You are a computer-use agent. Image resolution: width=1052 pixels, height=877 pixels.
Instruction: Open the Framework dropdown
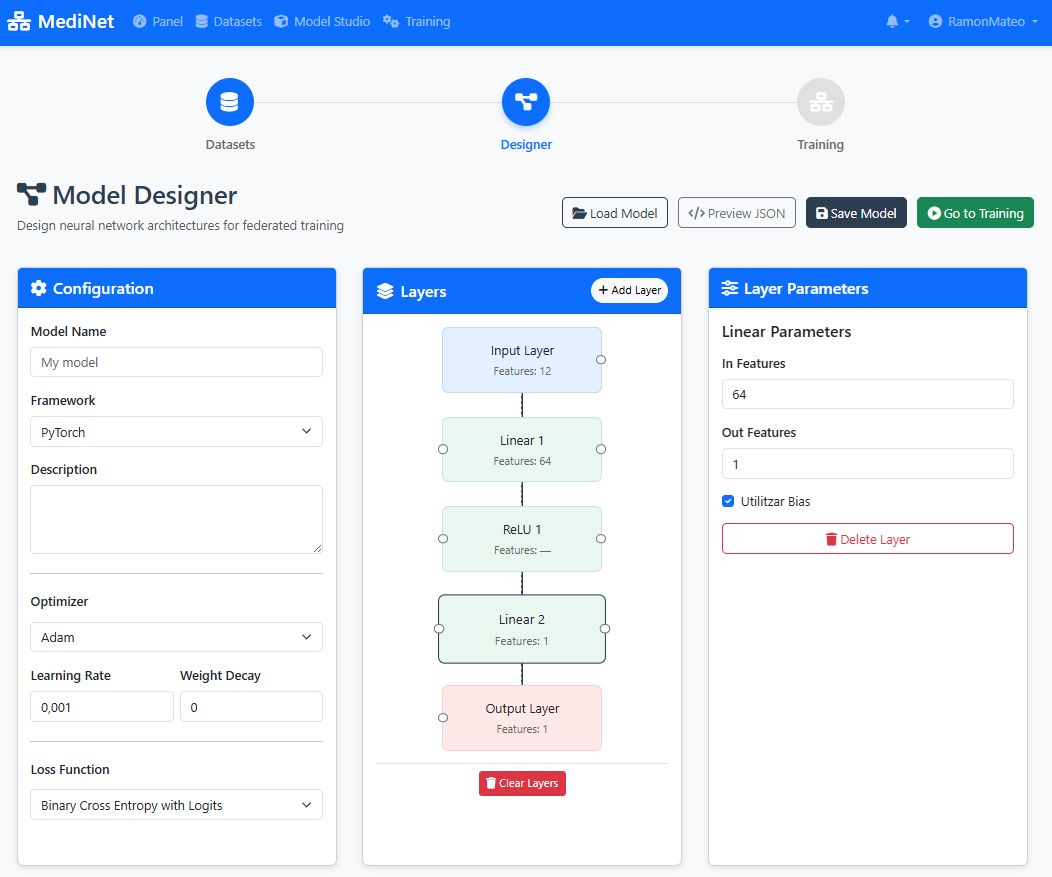click(x=176, y=431)
